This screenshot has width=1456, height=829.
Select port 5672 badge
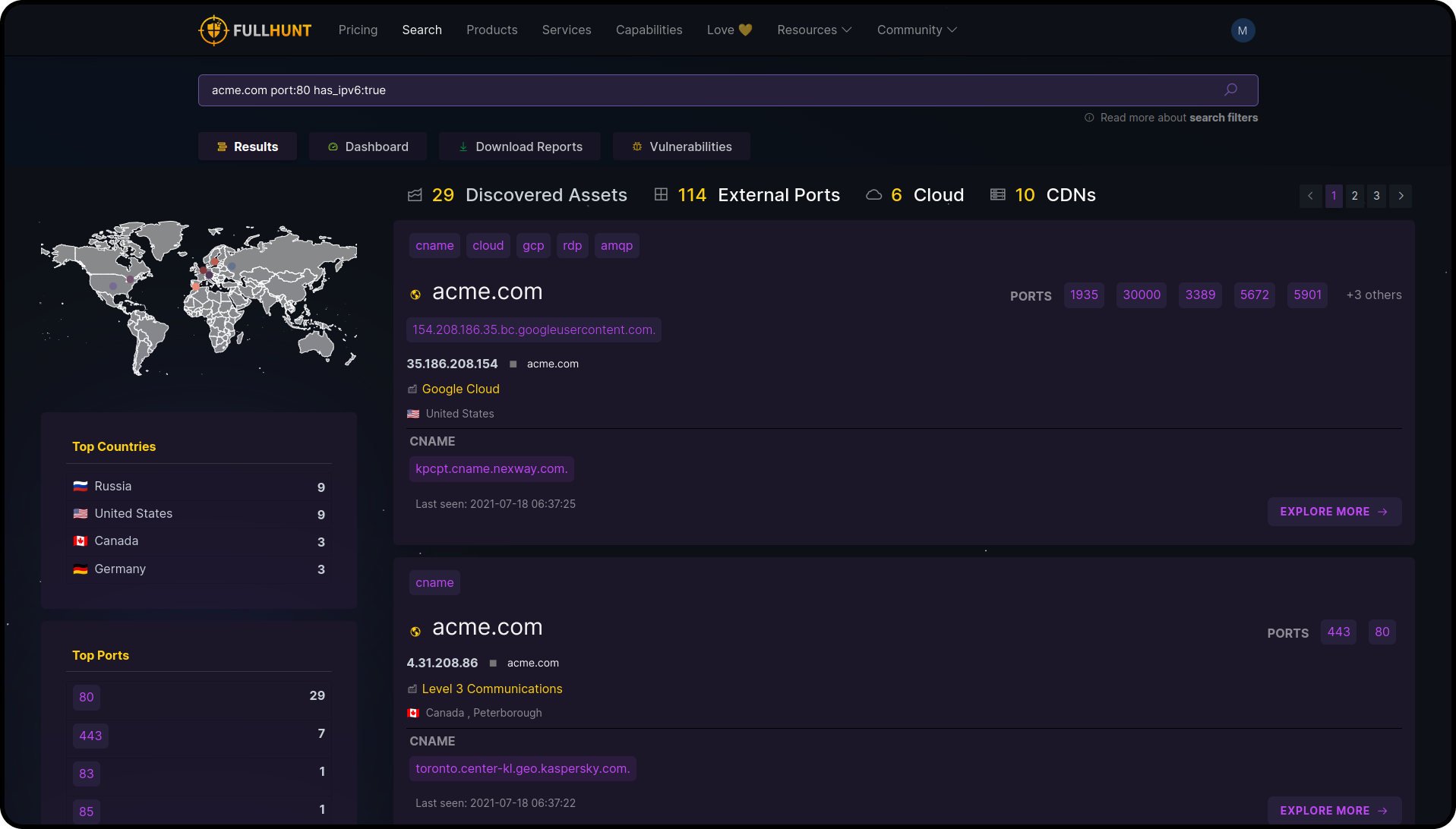tap(1255, 295)
